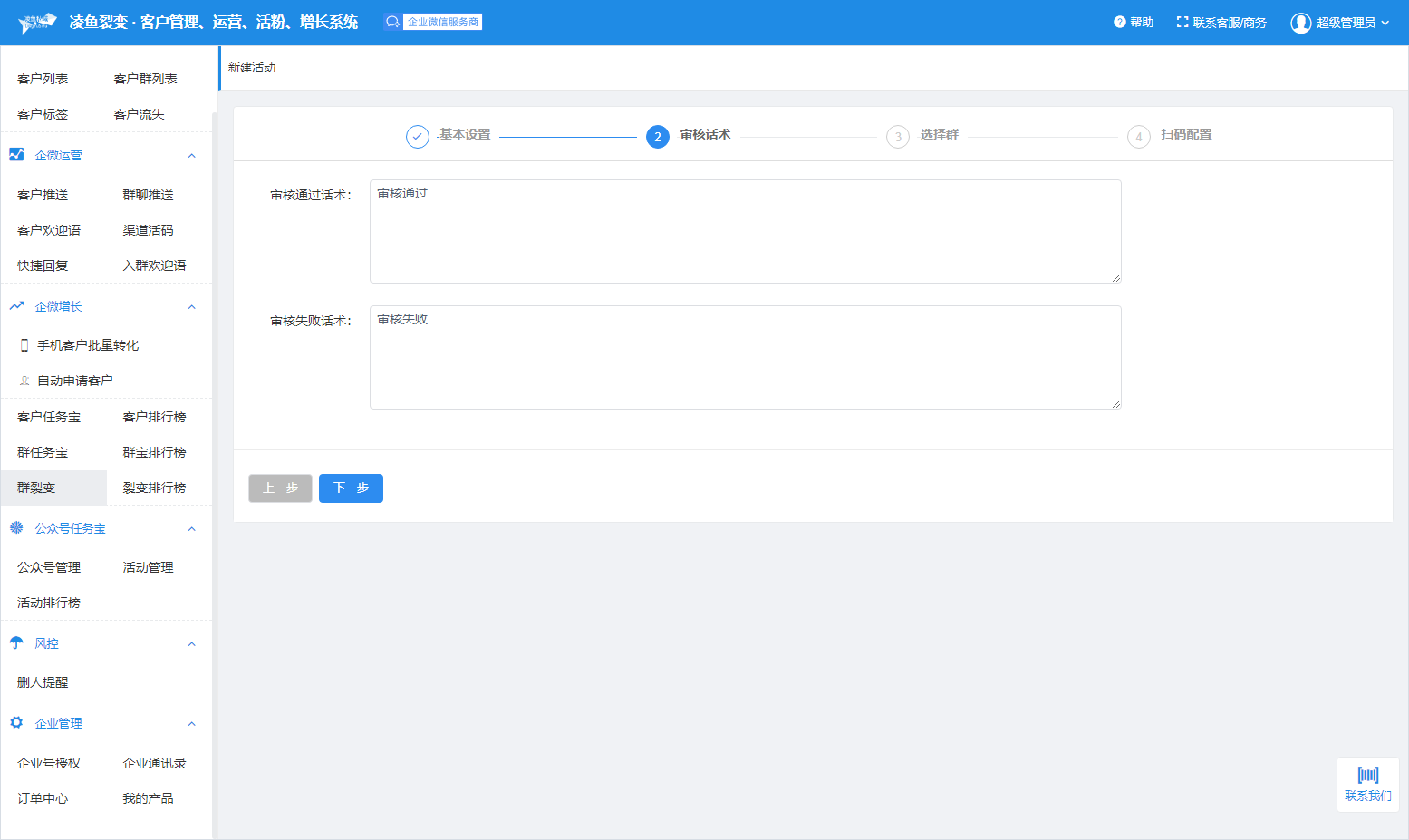1409x840 pixels.
Task: Click the help question mark icon
Action: 1119,22
